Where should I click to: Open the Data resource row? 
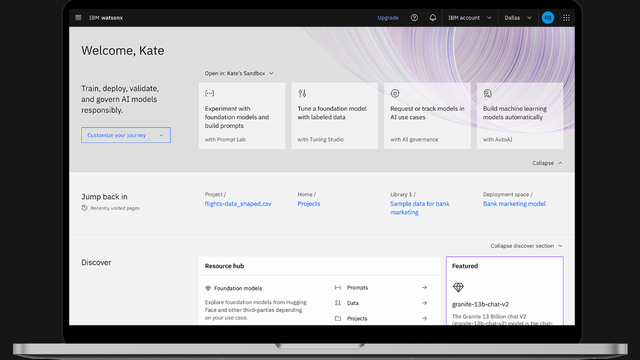[x=381, y=303]
